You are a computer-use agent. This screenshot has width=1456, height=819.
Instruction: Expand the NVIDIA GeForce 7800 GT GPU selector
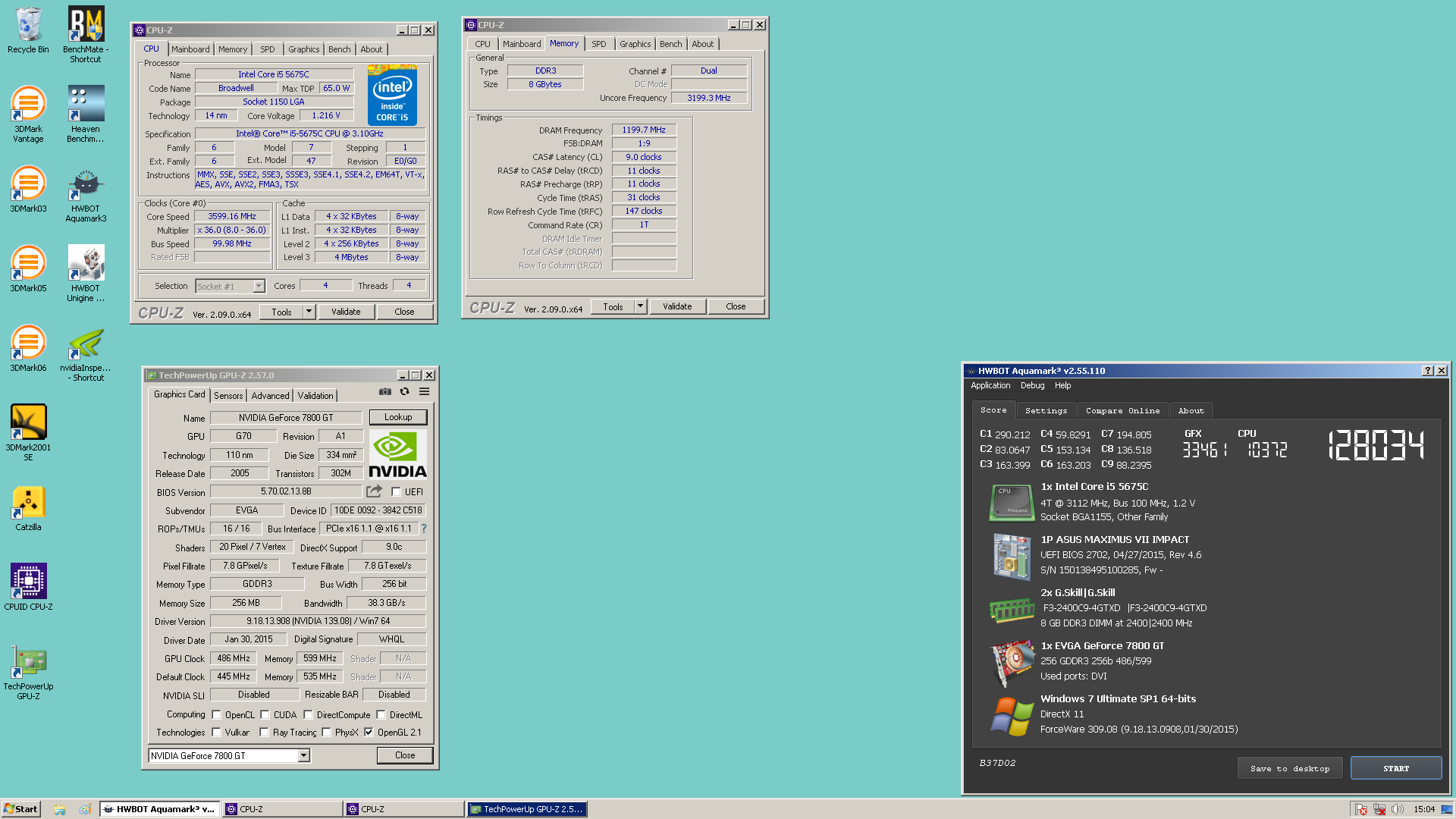click(x=303, y=755)
